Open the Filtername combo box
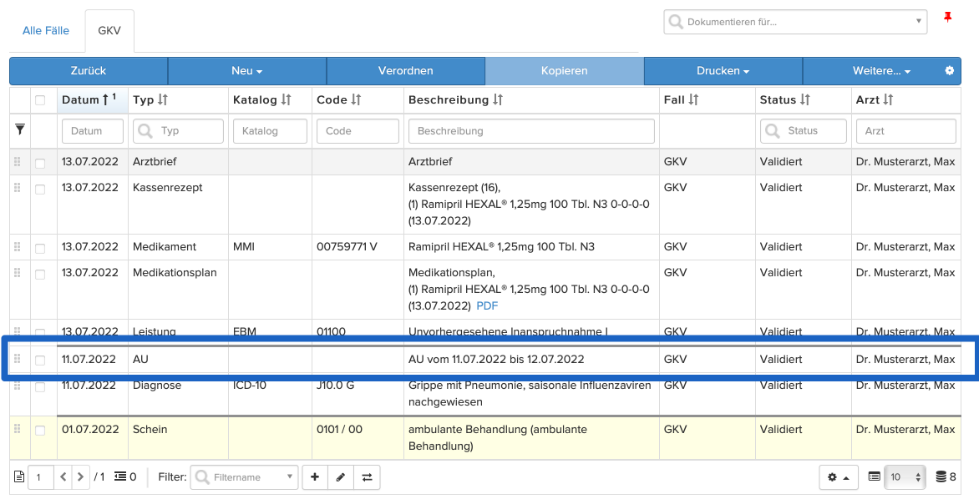Image resolution: width=979 pixels, height=502 pixels. coord(244,477)
